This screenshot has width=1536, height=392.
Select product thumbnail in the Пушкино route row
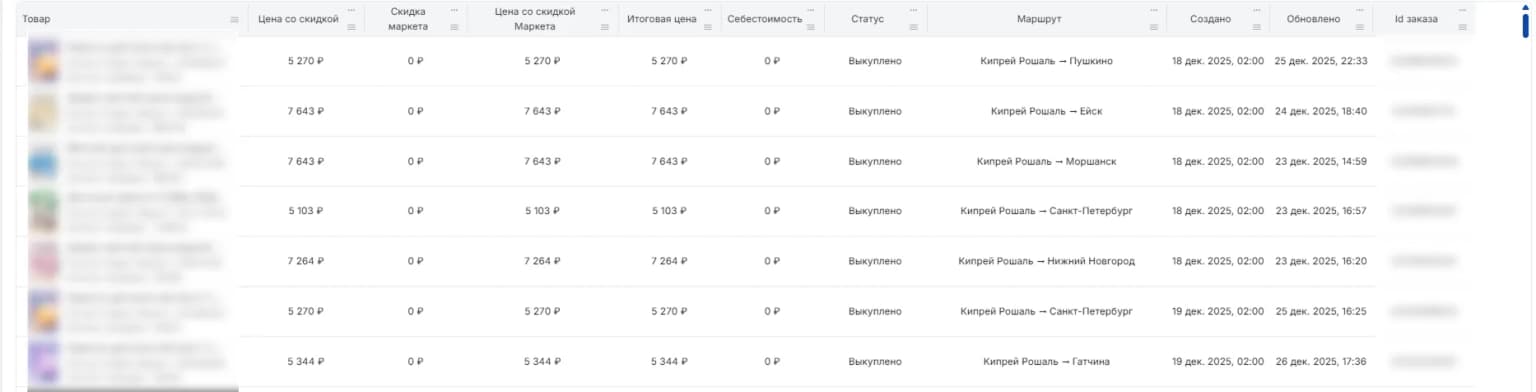tap(44, 61)
